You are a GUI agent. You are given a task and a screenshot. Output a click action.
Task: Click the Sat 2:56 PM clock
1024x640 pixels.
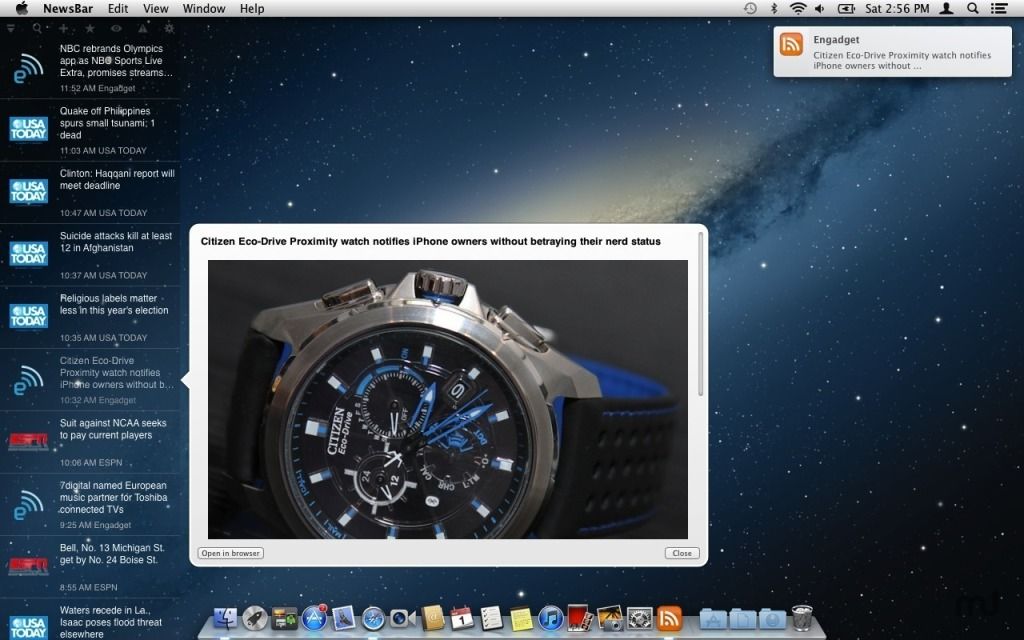pos(897,8)
